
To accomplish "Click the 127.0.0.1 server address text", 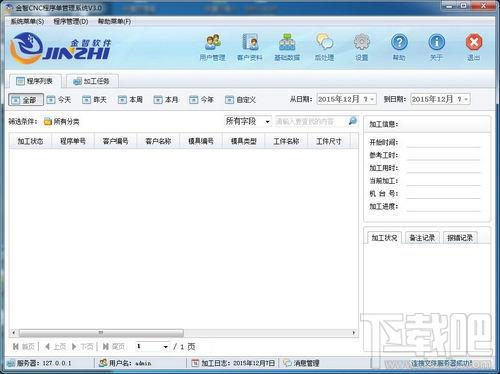I will pyautogui.click(x=57, y=363).
